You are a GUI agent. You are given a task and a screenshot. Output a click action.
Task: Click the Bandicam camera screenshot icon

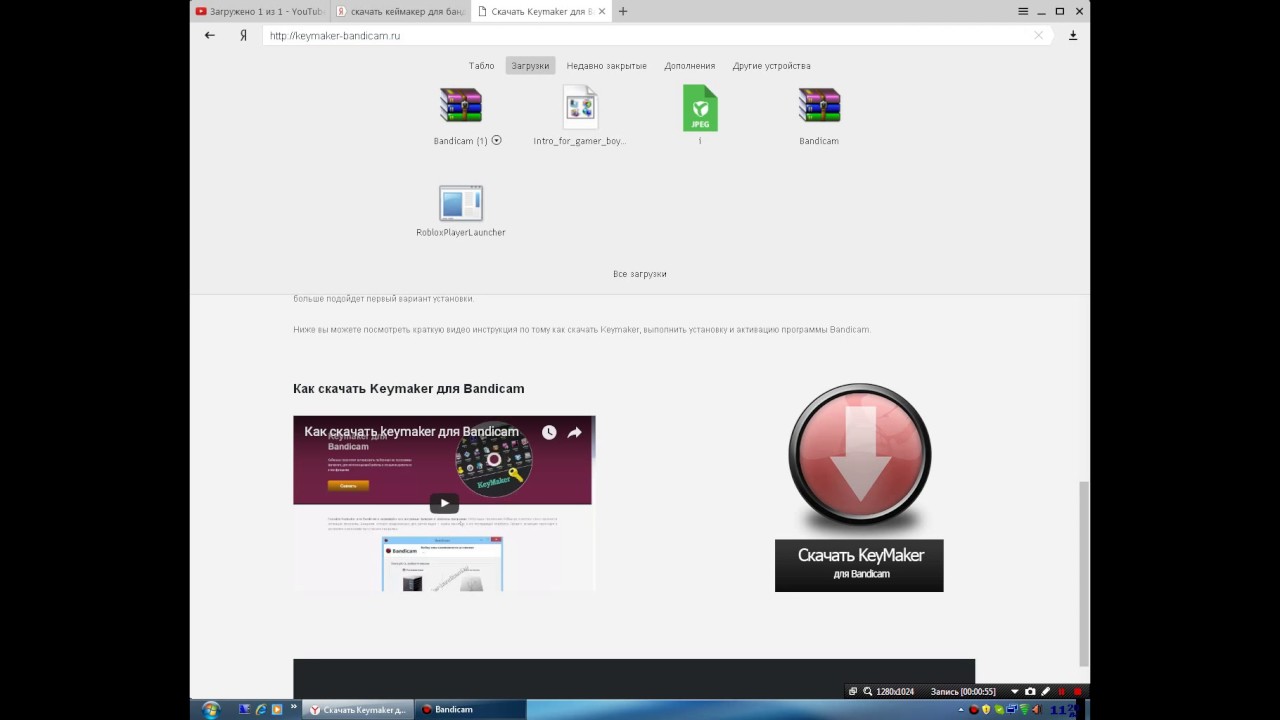pos(1030,692)
